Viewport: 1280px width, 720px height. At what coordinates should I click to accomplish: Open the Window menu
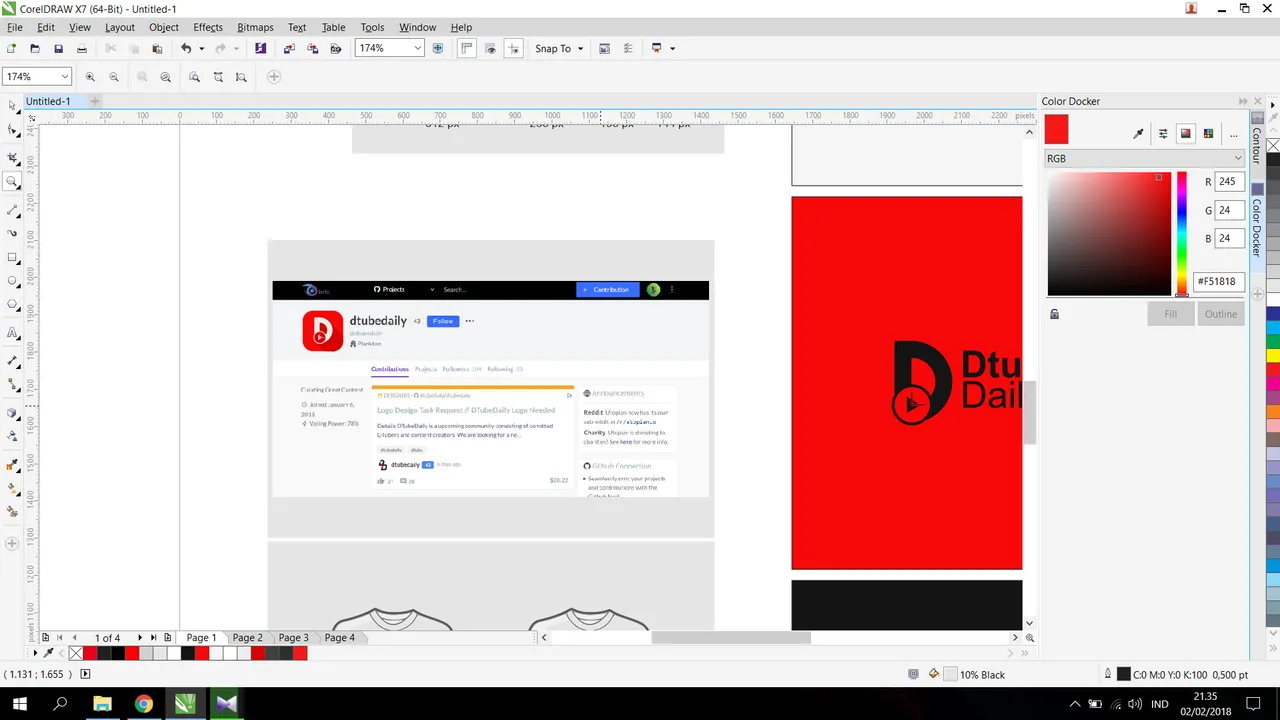pyautogui.click(x=417, y=27)
